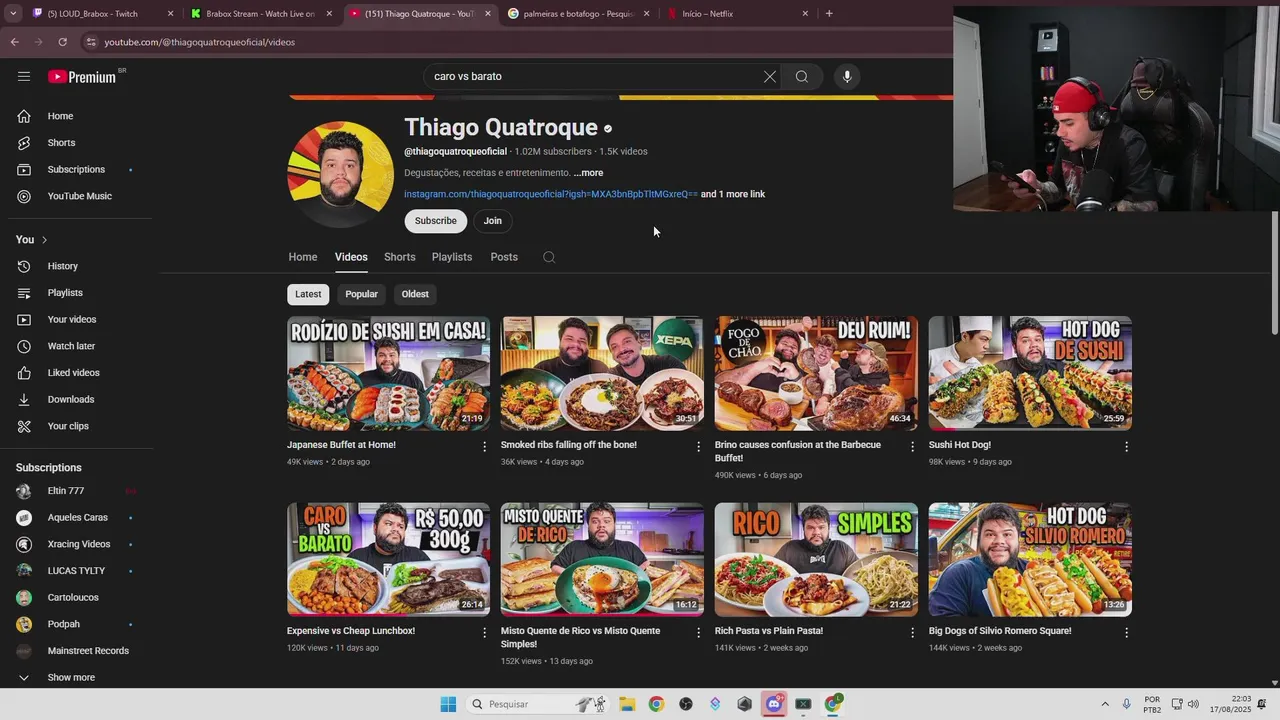
Task: Open Subscriptions in the sidebar
Action: pos(77,169)
